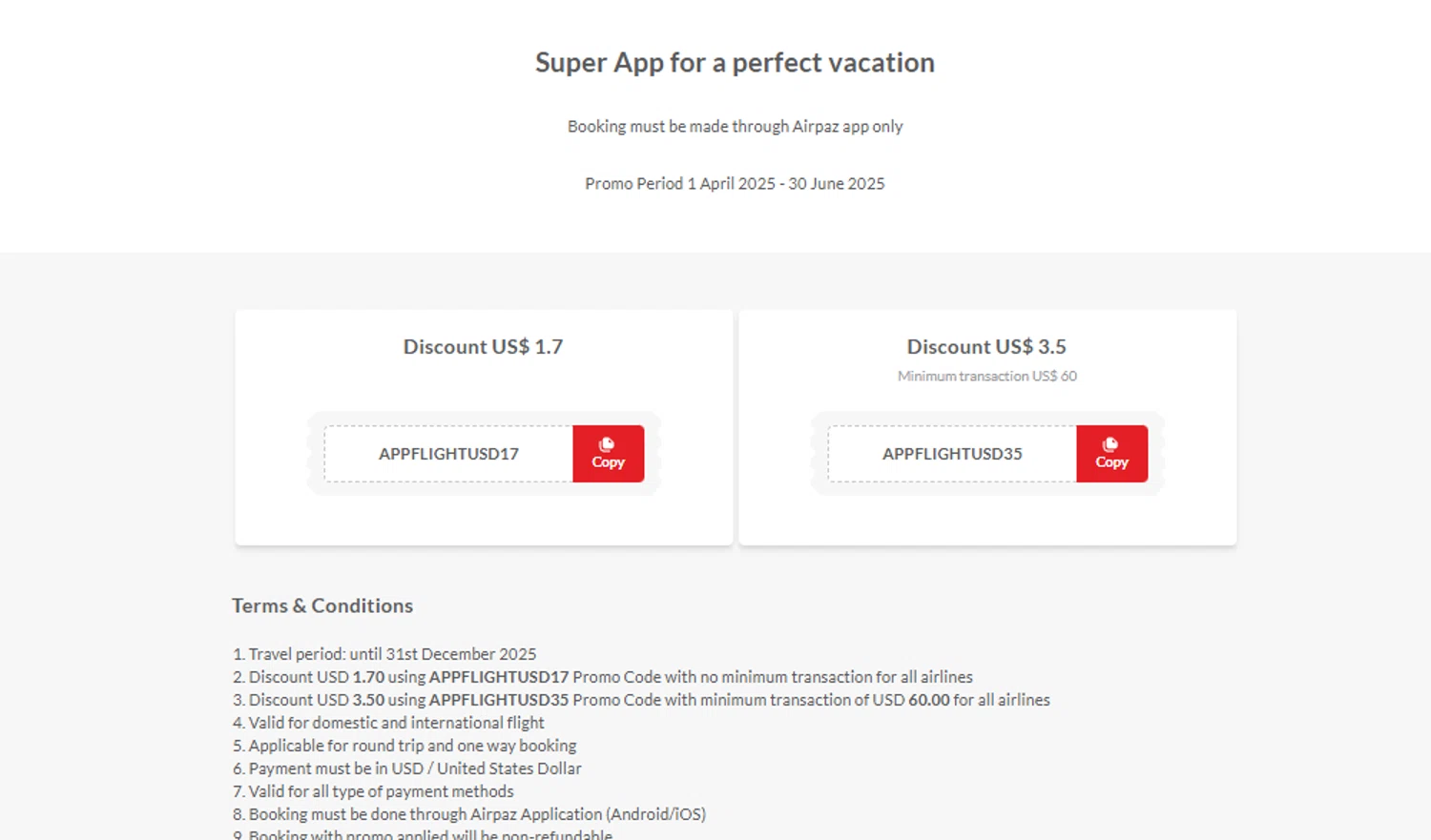
Task: Click the Minimum transaction US$ 60 note
Action: 986,376
